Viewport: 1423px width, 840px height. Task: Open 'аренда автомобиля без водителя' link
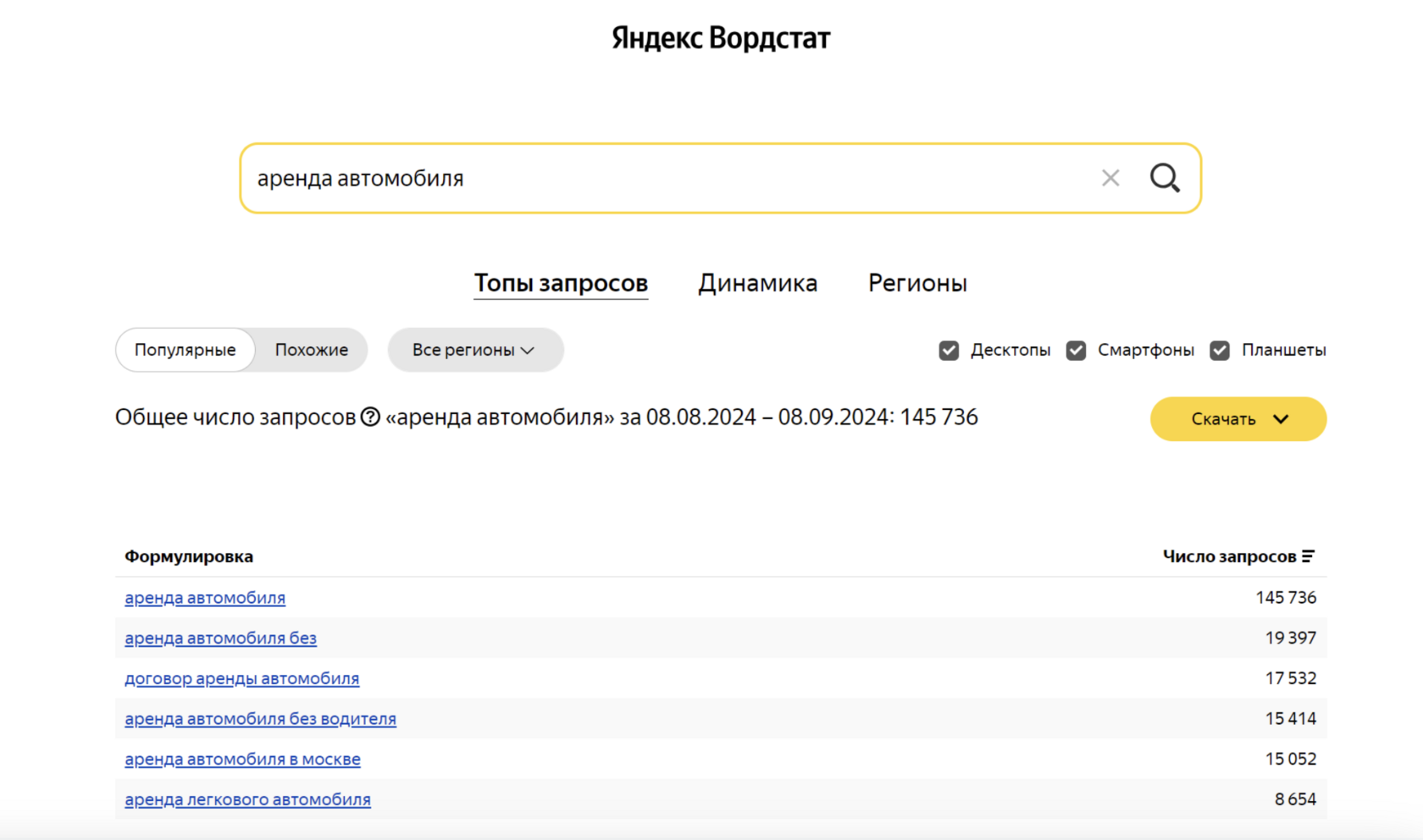[260, 719]
